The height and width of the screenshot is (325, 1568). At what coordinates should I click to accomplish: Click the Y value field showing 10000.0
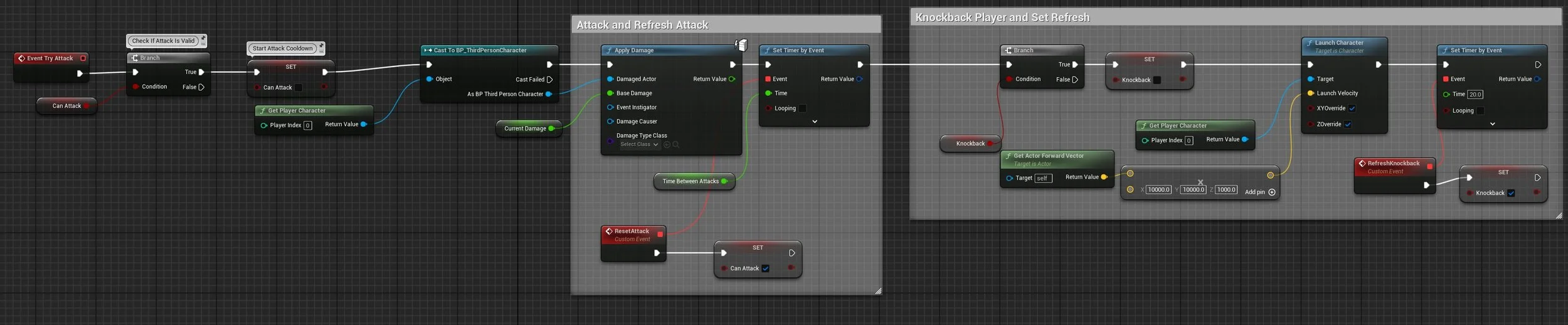1193,190
